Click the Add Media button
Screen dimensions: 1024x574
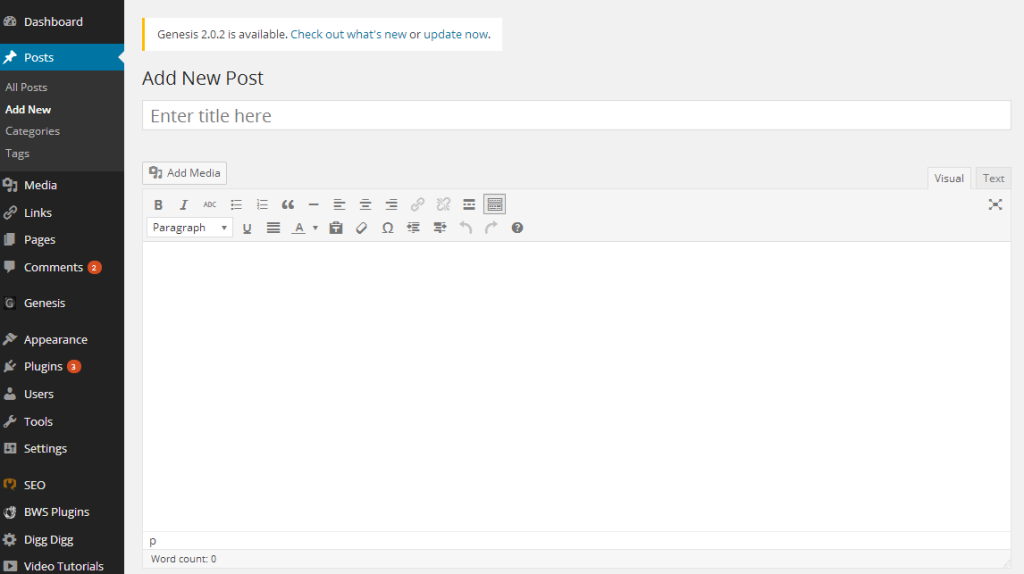[185, 173]
